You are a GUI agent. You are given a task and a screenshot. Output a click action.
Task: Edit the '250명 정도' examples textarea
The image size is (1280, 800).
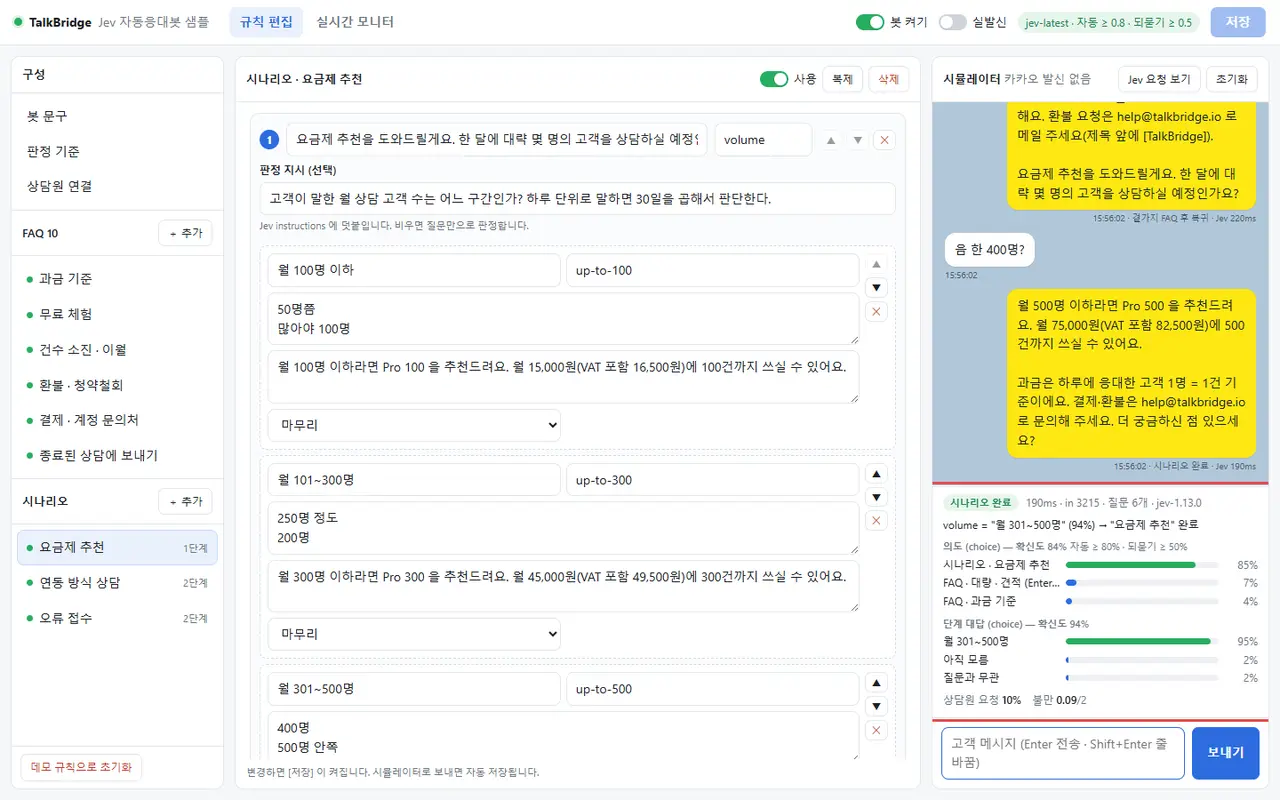[x=563, y=528]
